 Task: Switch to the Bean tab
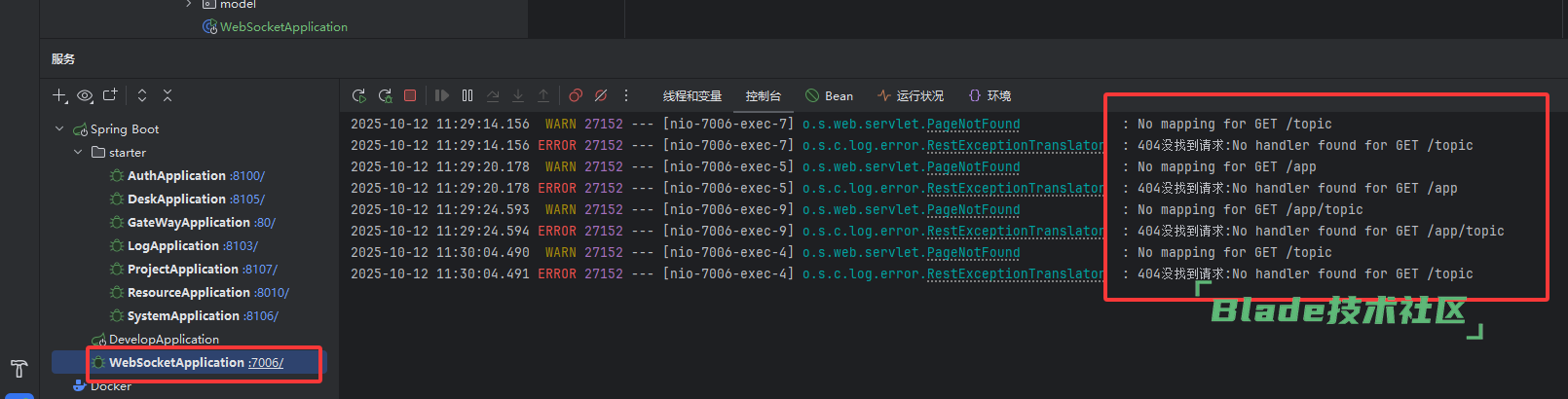pyautogui.click(x=829, y=96)
